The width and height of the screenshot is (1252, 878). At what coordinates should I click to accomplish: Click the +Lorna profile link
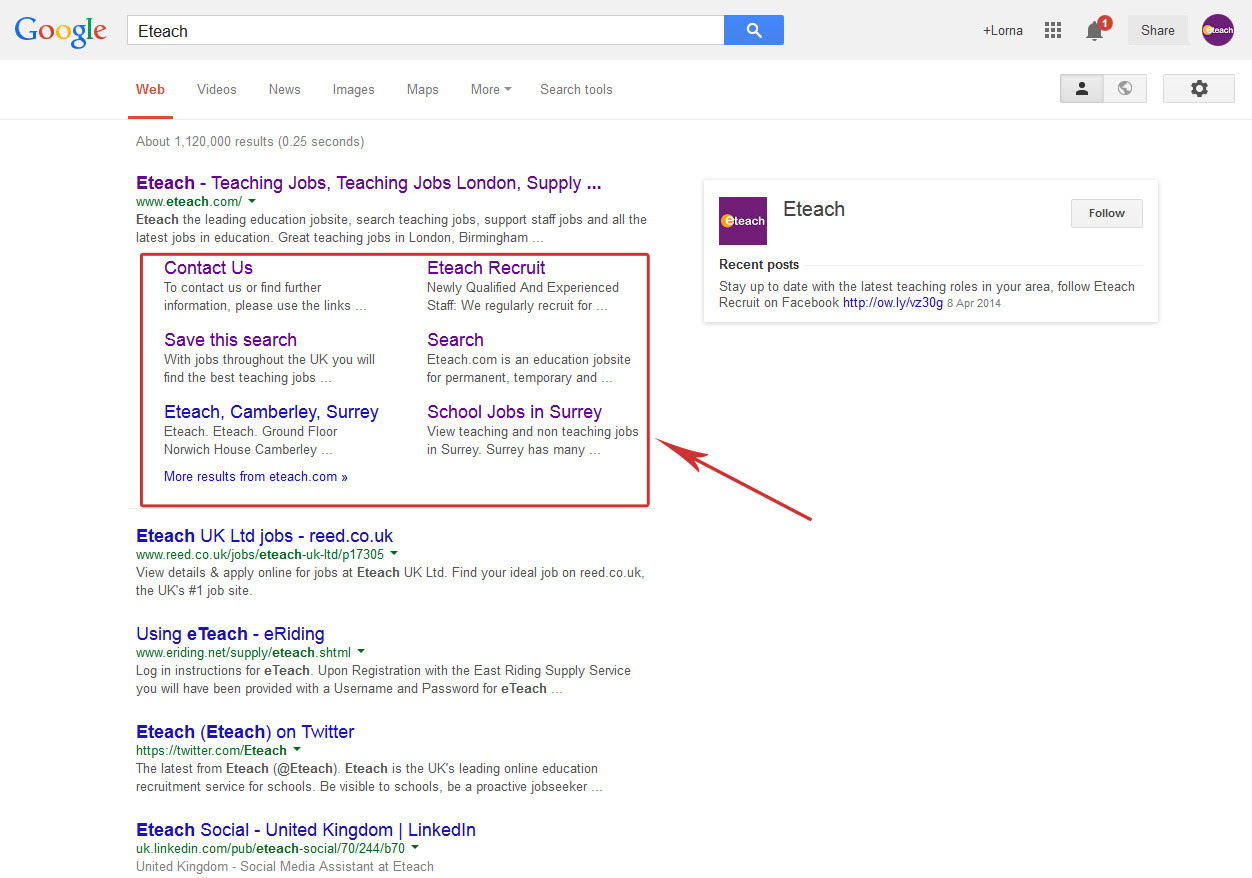(1003, 30)
